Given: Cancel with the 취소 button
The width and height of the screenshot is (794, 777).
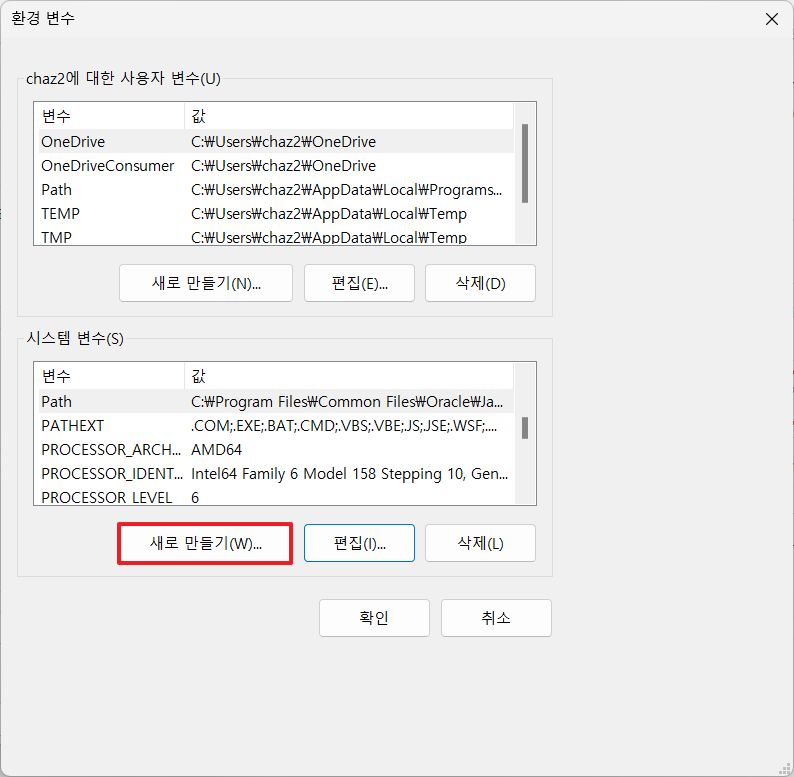Looking at the screenshot, I should [x=496, y=618].
